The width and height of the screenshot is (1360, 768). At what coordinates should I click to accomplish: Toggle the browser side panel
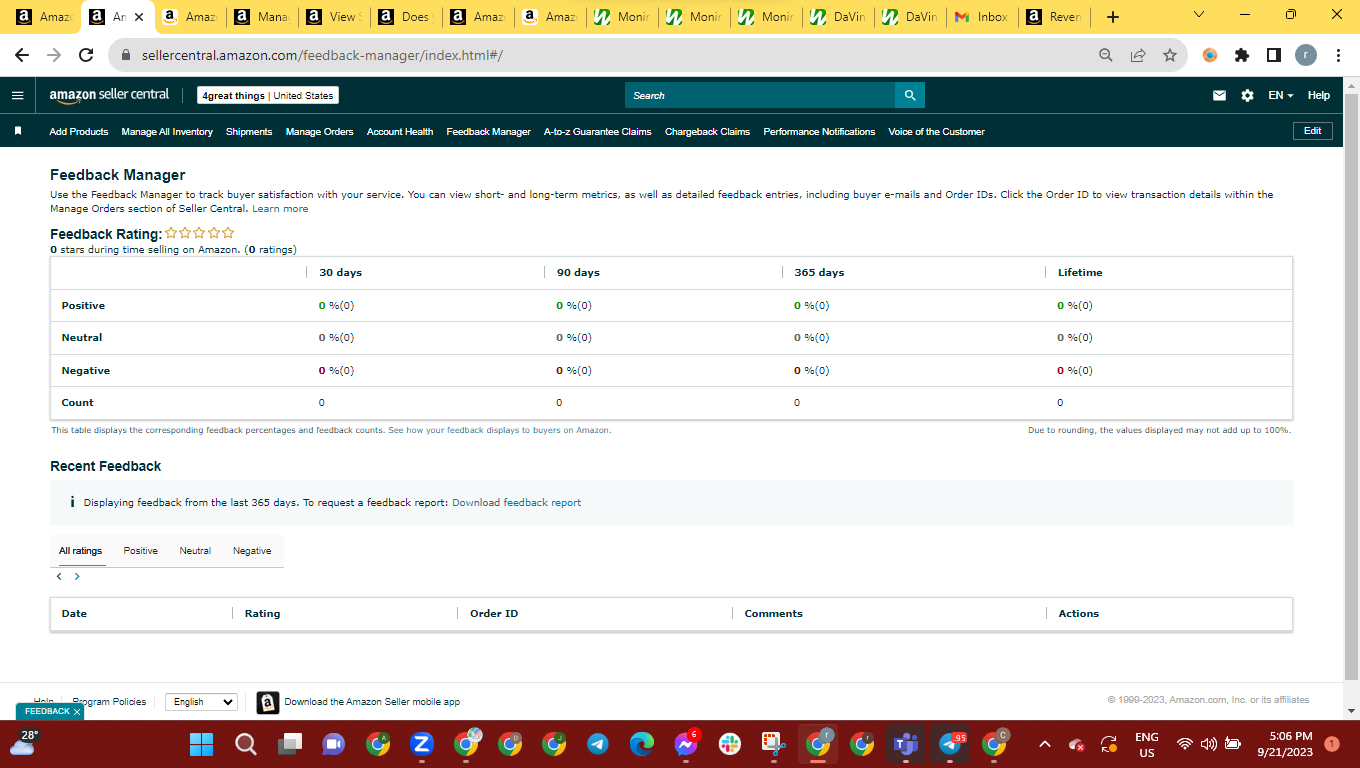(1274, 55)
